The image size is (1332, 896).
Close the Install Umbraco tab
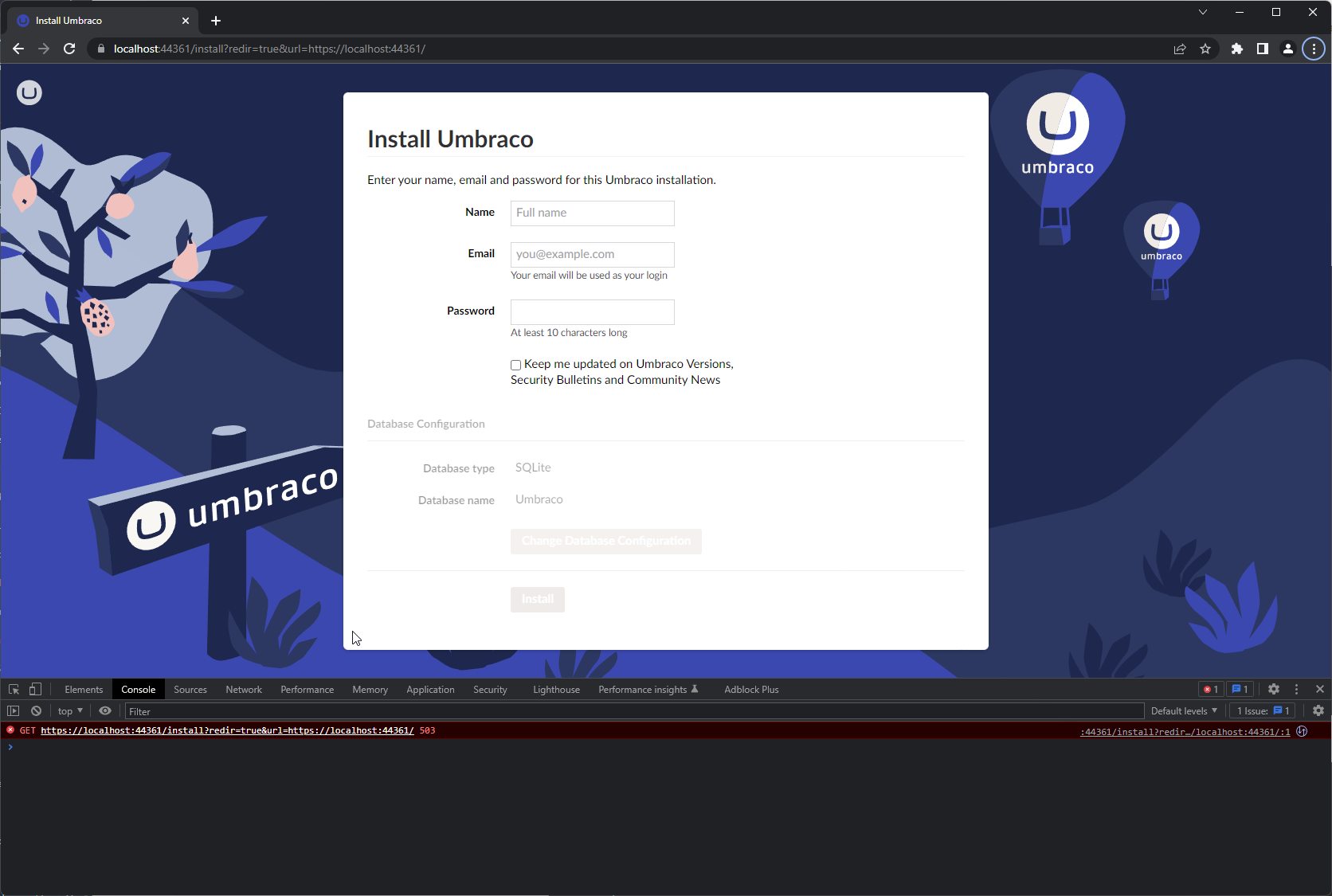(x=186, y=21)
